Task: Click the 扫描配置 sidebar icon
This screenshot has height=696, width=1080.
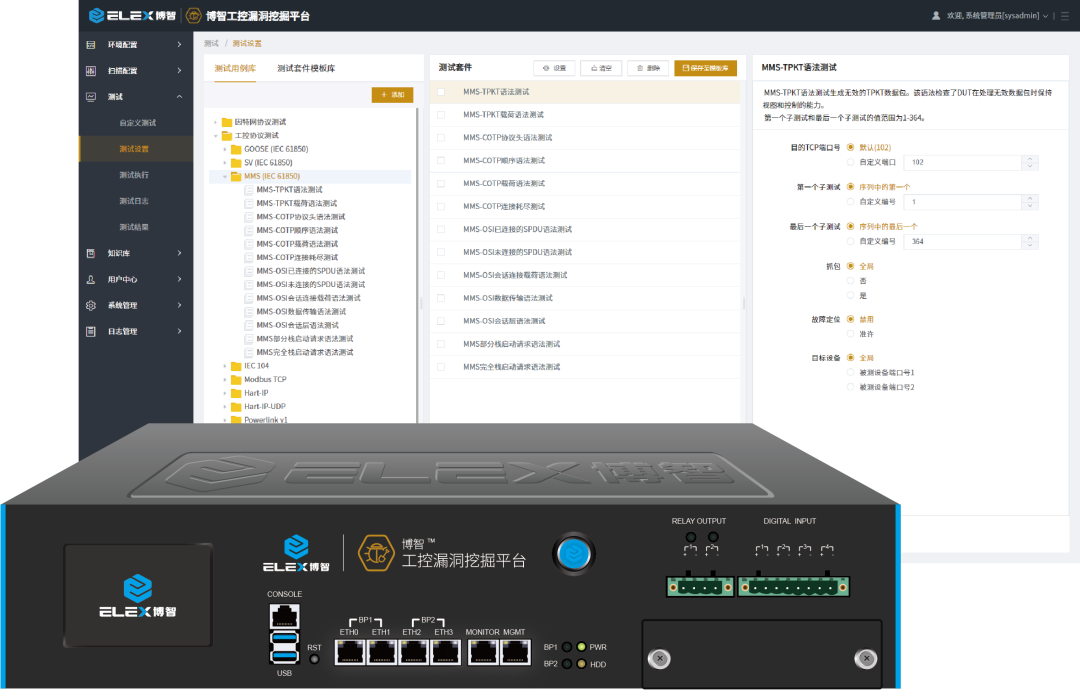Action: click(91, 71)
